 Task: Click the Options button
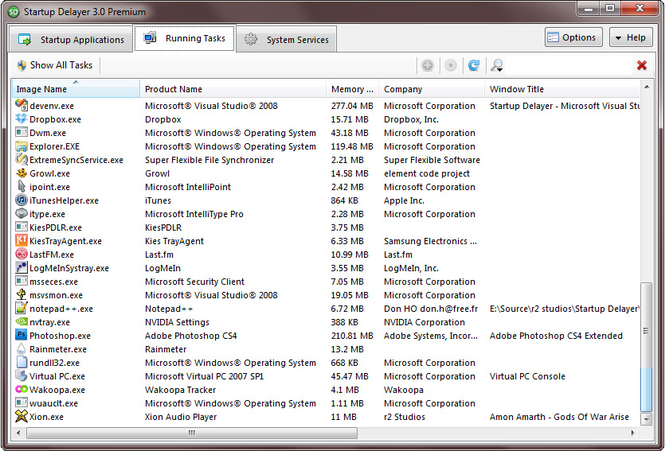tap(573, 37)
